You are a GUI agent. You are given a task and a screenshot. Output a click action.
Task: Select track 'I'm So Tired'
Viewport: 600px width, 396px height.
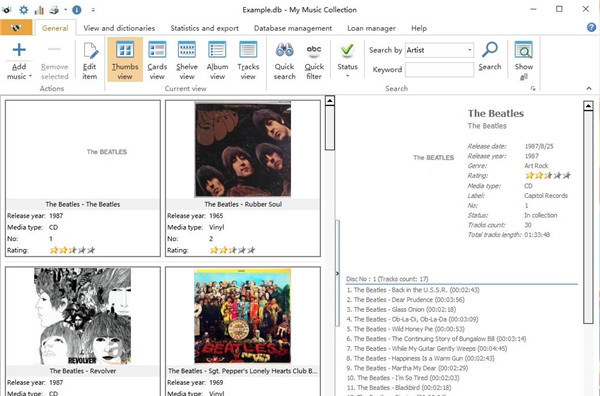pyautogui.click(x=403, y=378)
